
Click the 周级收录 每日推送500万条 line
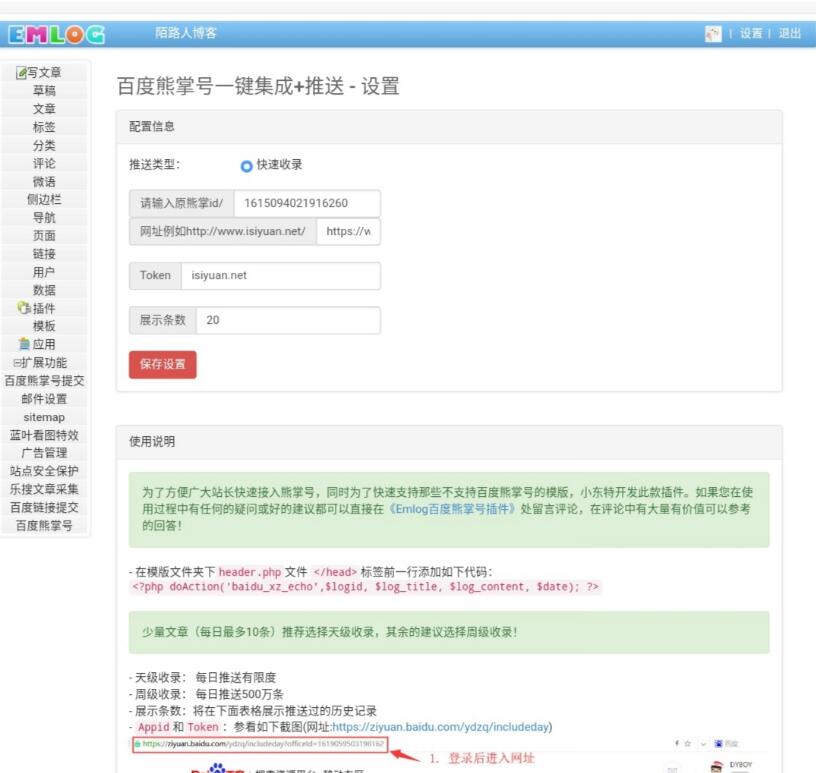pos(207,694)
